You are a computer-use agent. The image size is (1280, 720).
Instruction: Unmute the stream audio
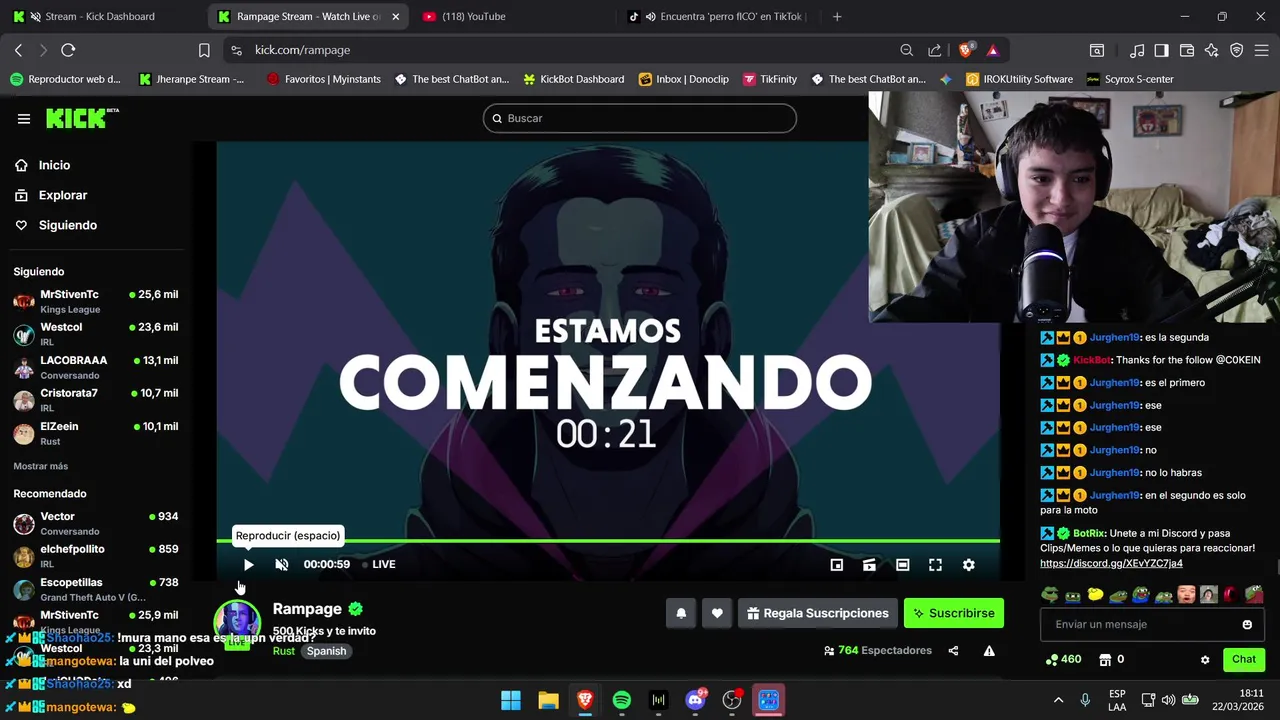[x=282, y=565]
